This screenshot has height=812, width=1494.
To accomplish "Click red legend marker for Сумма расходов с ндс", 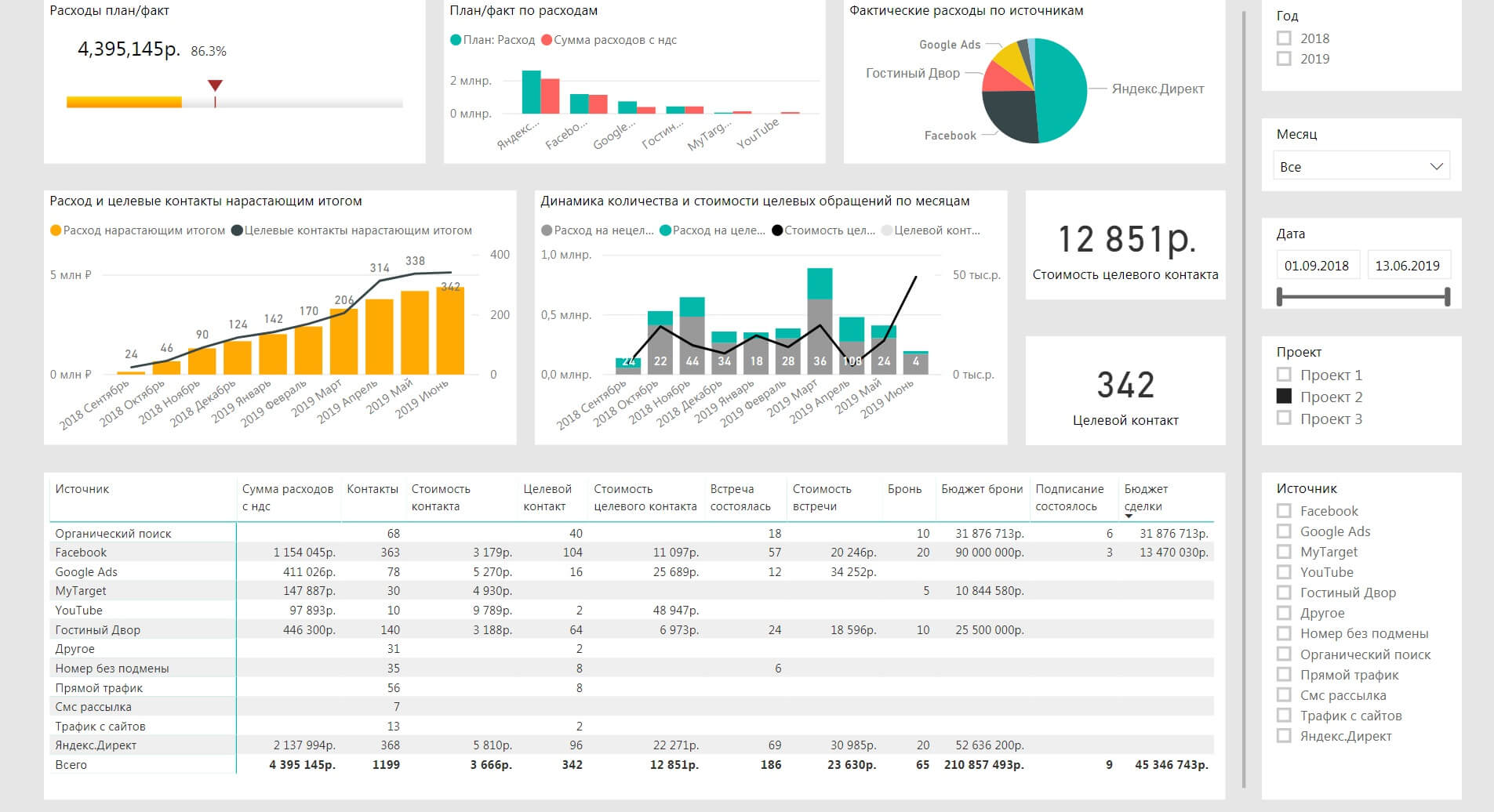I will click(547, 40).
